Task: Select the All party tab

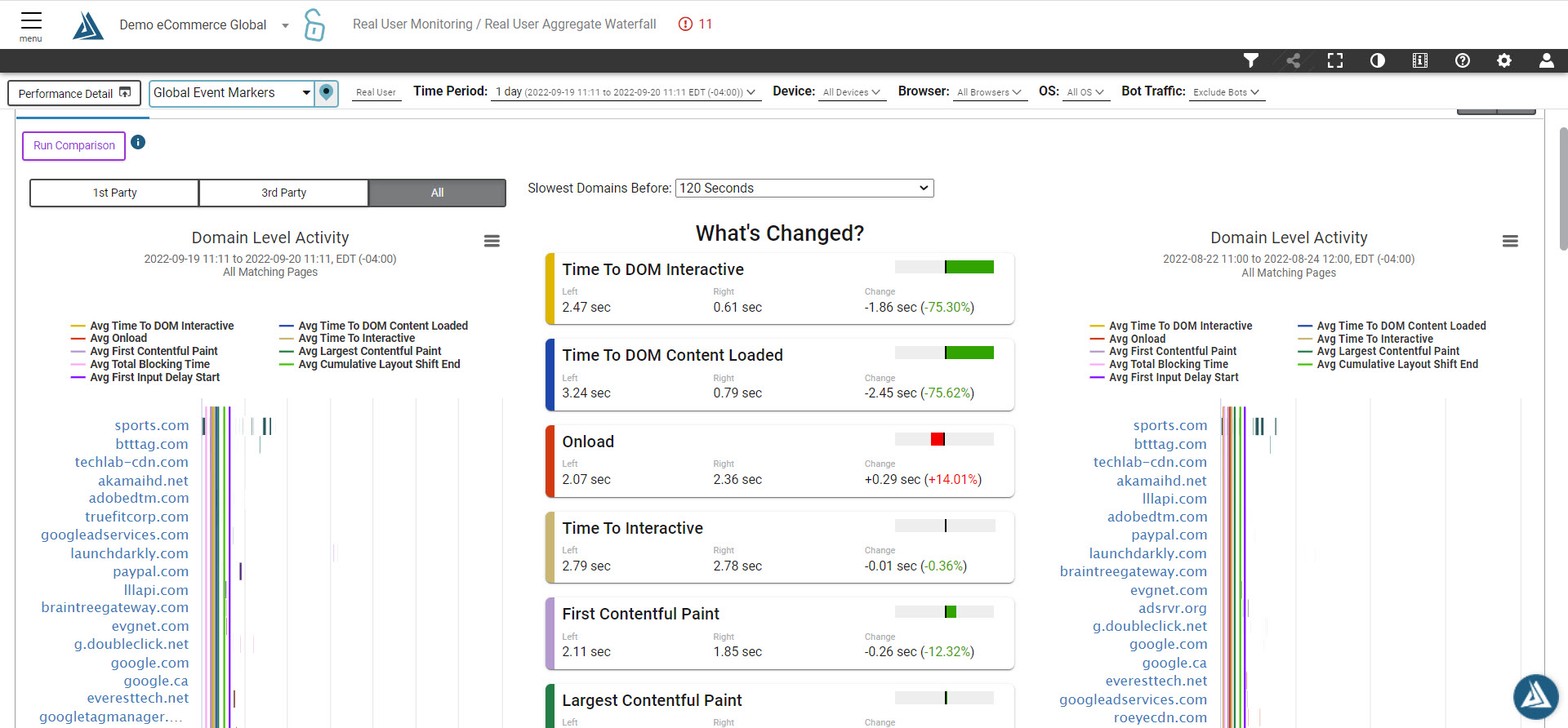Action: [437, 193]
